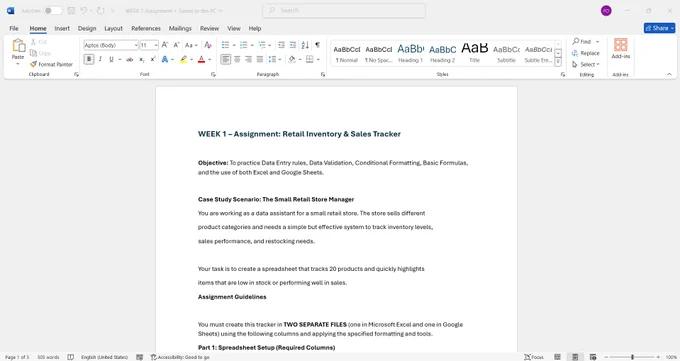The height and width of the screenshot is (361, 680).
Task: Check Accessibility: Good to go status
Action: click(x=180, y=357)
